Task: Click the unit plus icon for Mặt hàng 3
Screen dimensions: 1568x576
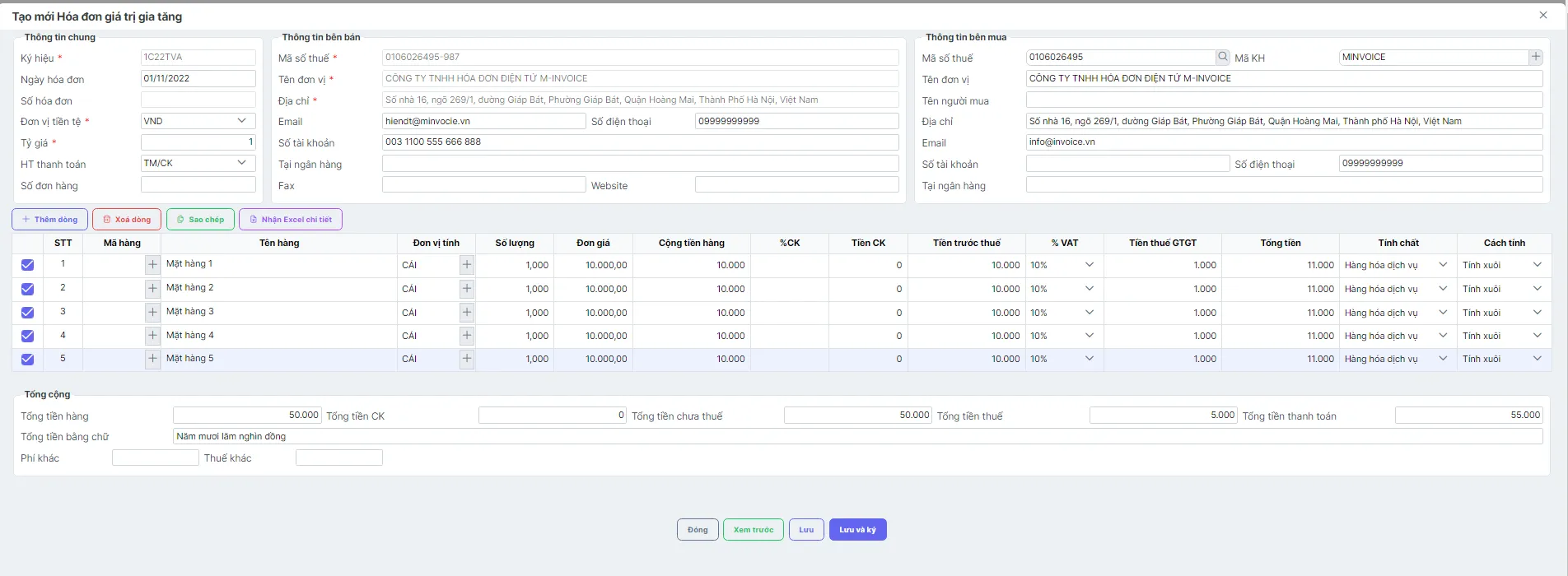Action: [467, 313]
